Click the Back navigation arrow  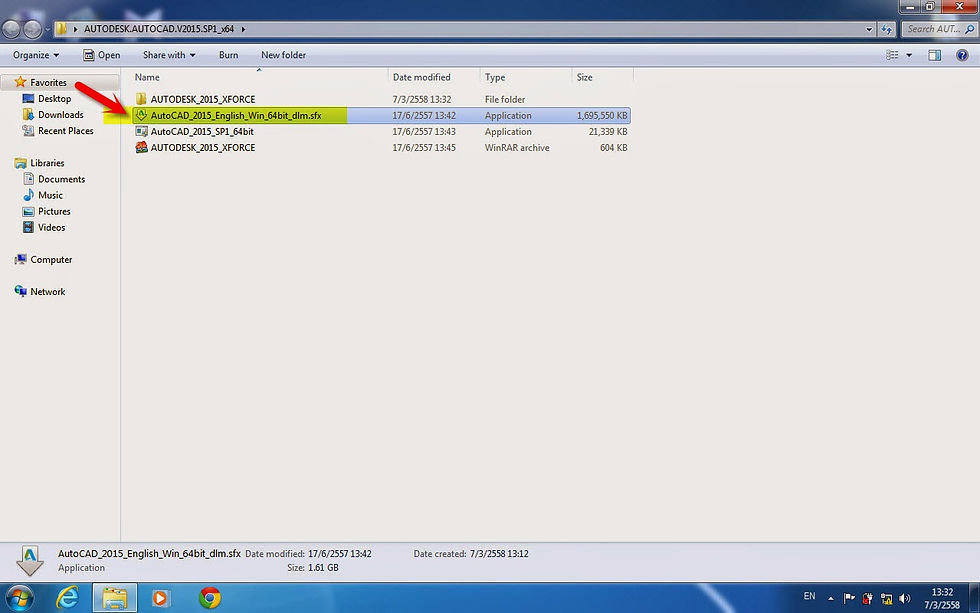11,29
